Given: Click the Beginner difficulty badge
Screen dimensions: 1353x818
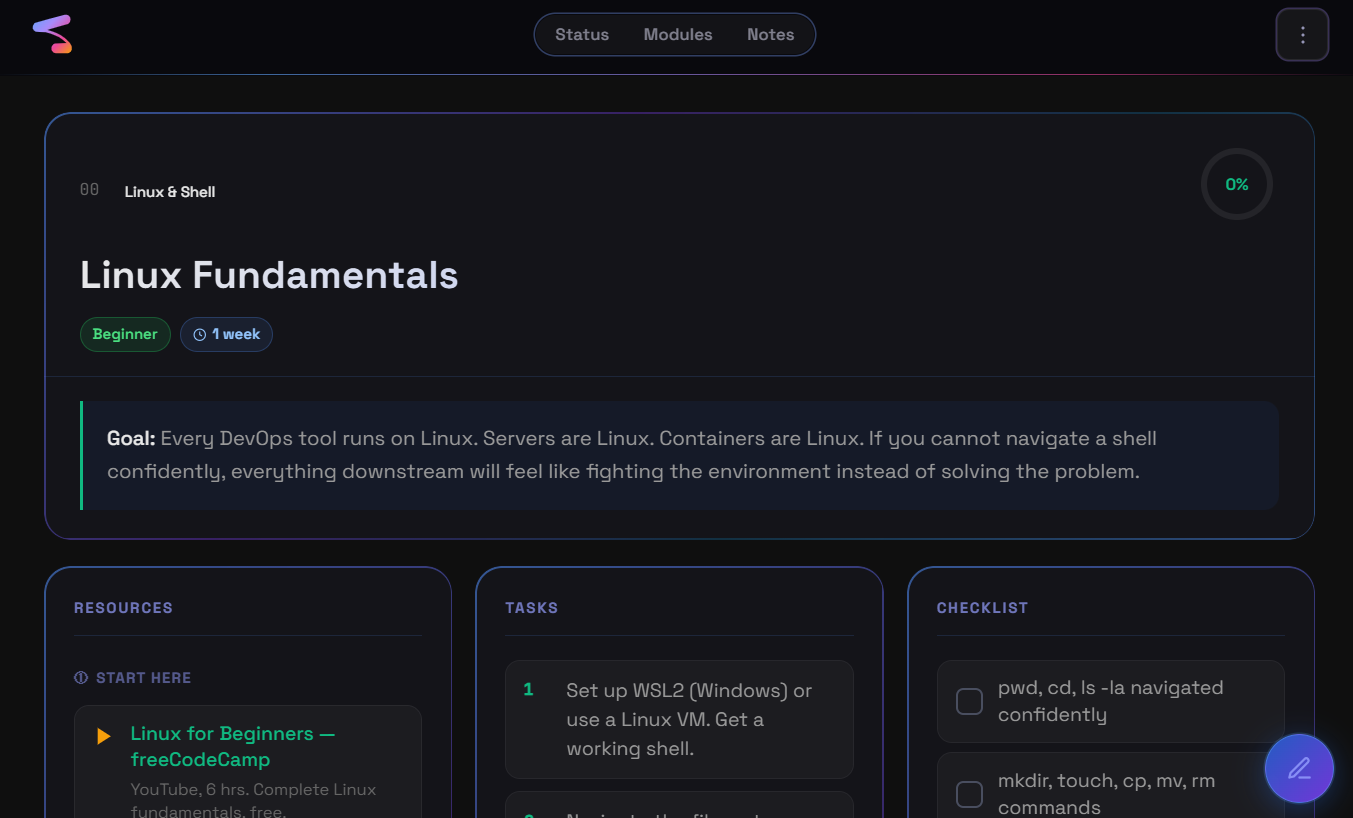Looking at the screenshot, I should click(125, 335).
